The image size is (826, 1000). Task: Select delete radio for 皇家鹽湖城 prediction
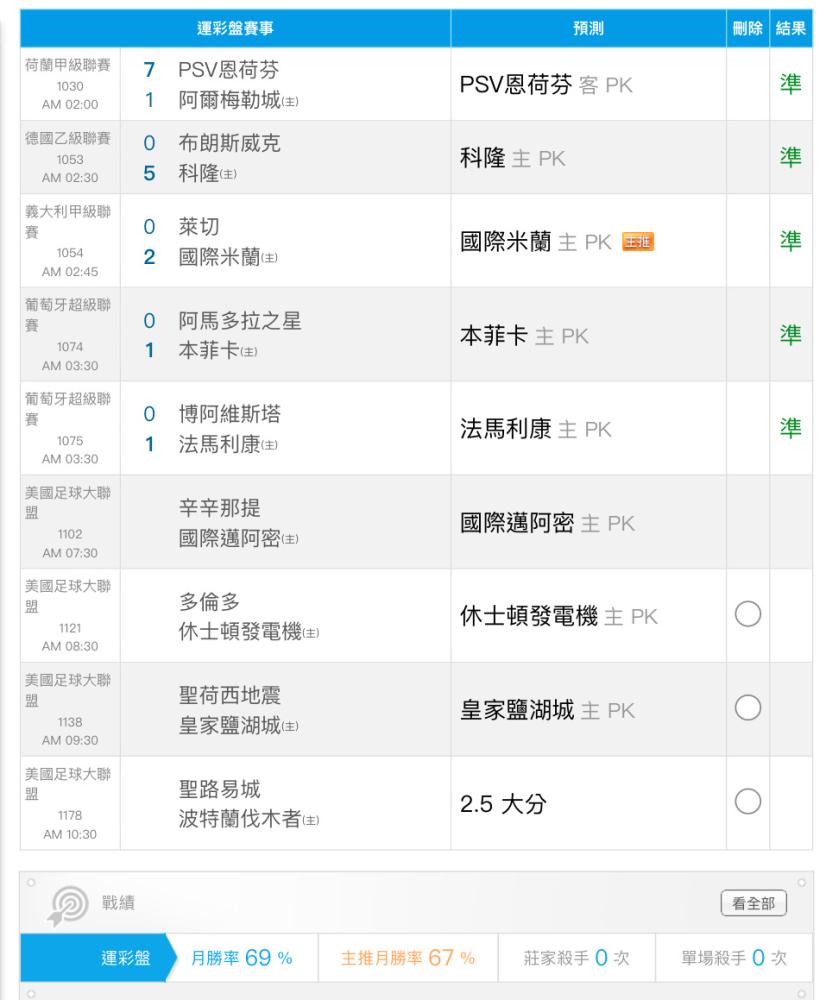(x=748, y=710)
